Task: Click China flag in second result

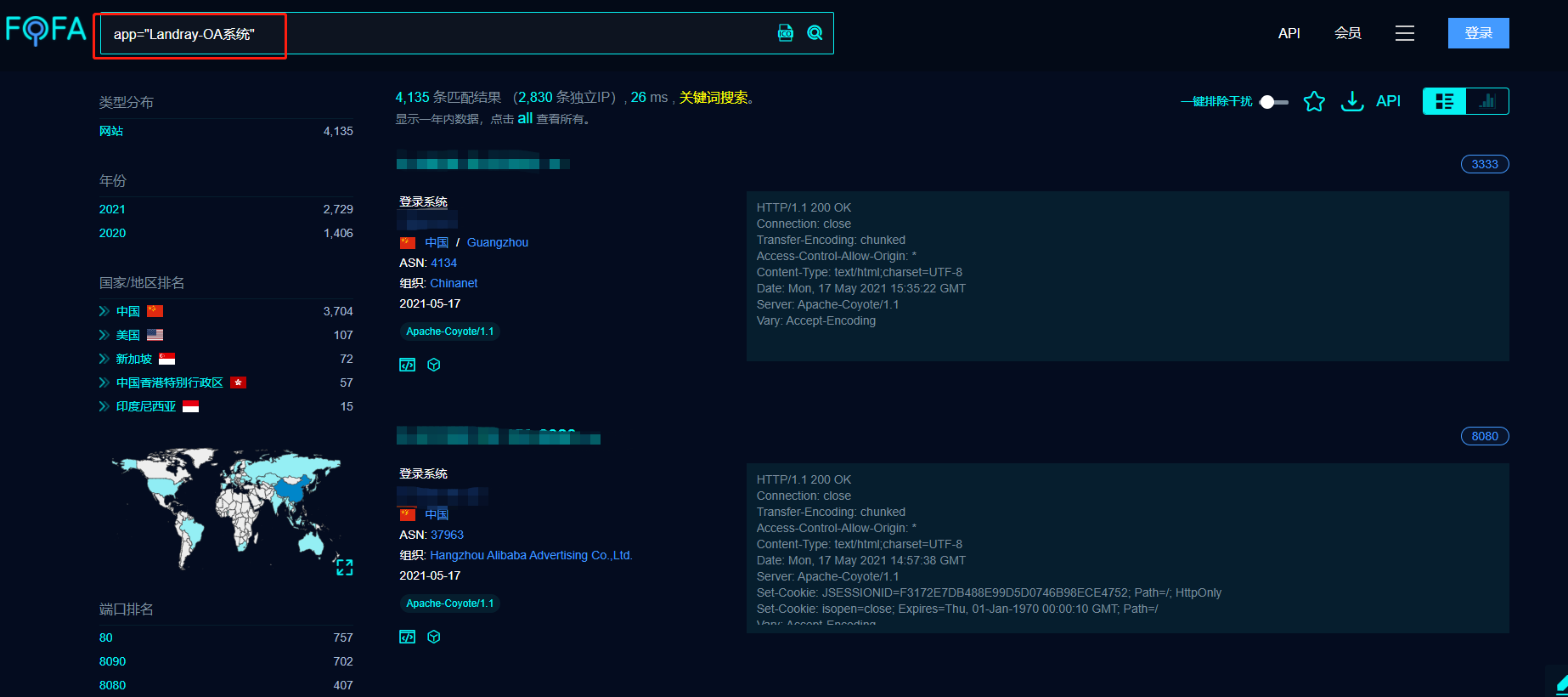Action: (x=408, y=514)
